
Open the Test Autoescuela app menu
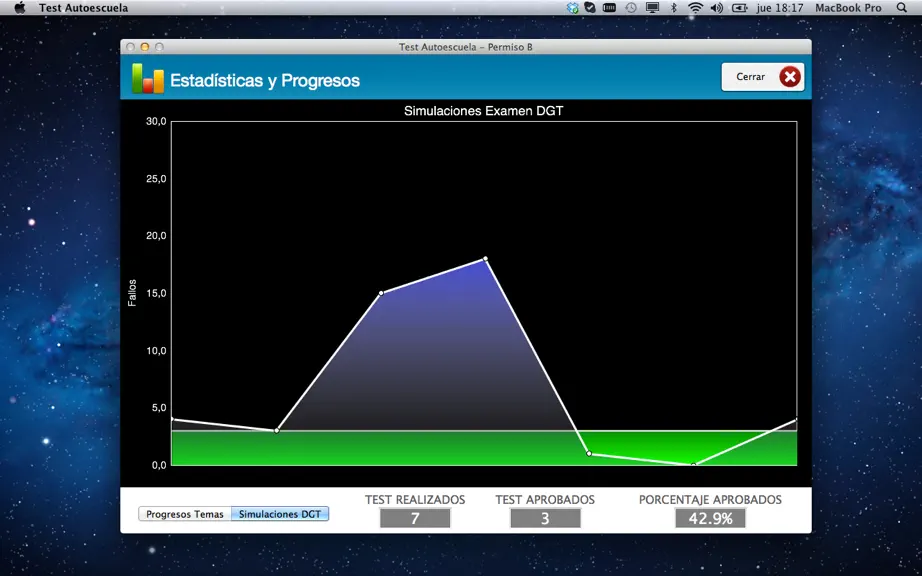(x=83, y=8)
